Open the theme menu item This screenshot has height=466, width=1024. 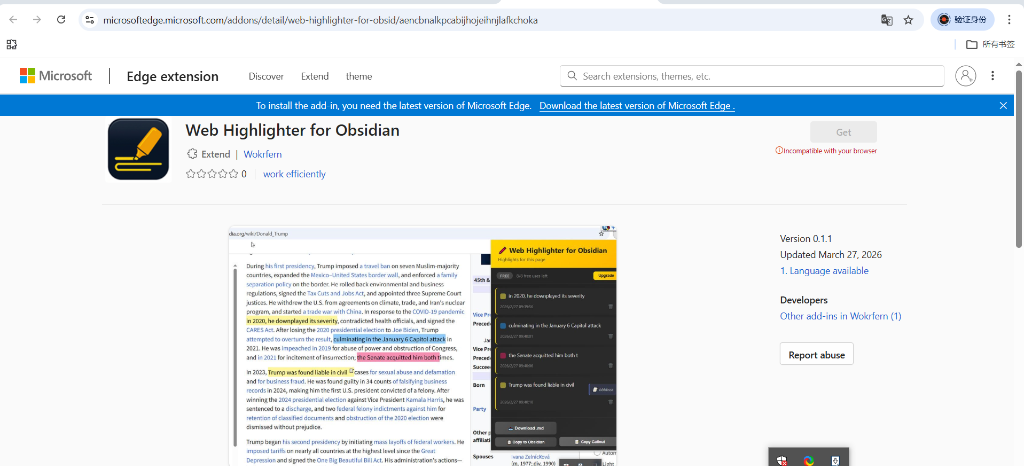click(359, 76)
